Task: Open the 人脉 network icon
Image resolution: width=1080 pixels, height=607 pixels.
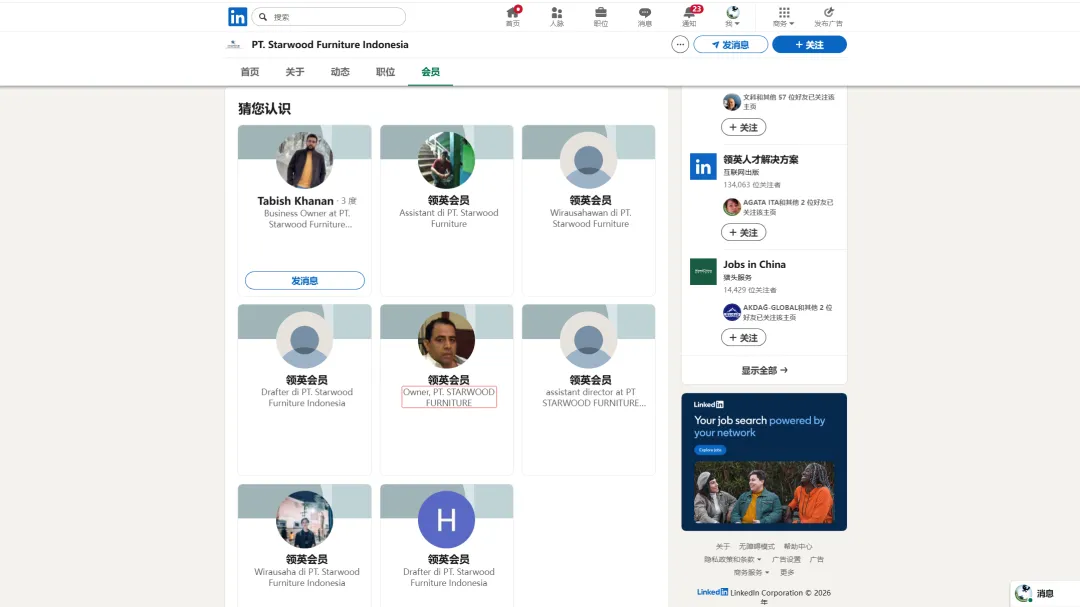Action: point(557,16)
